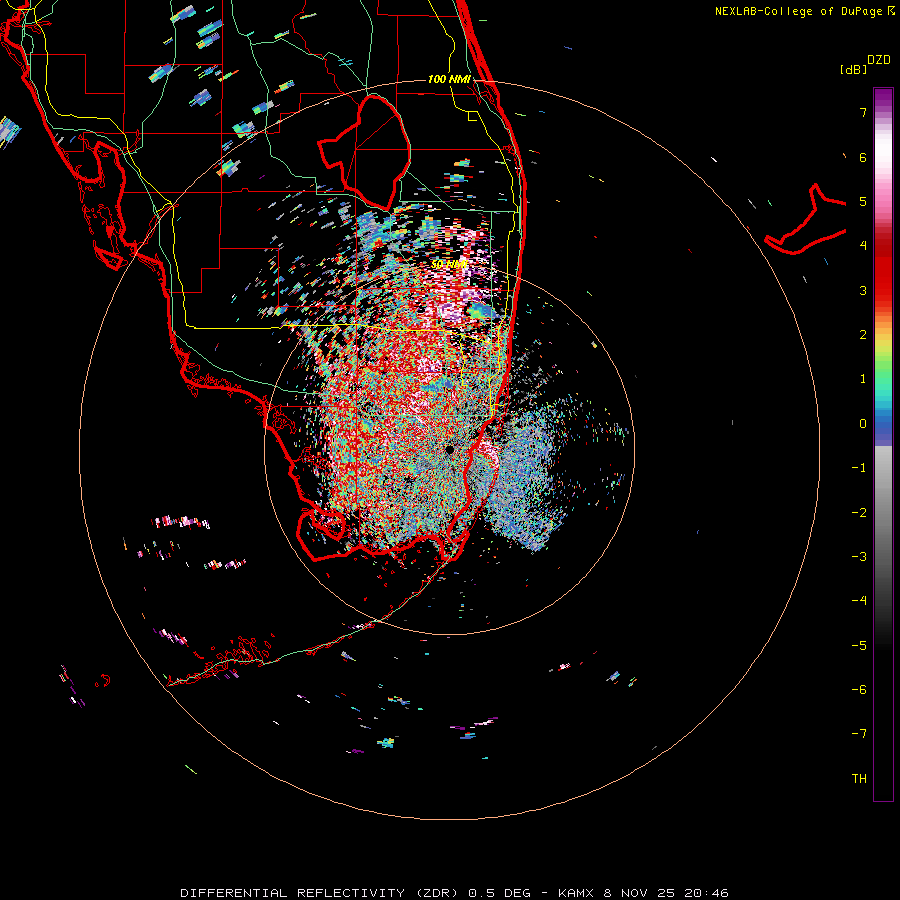Click the 1 value on the colorbar scale

[x=863, y=379]
